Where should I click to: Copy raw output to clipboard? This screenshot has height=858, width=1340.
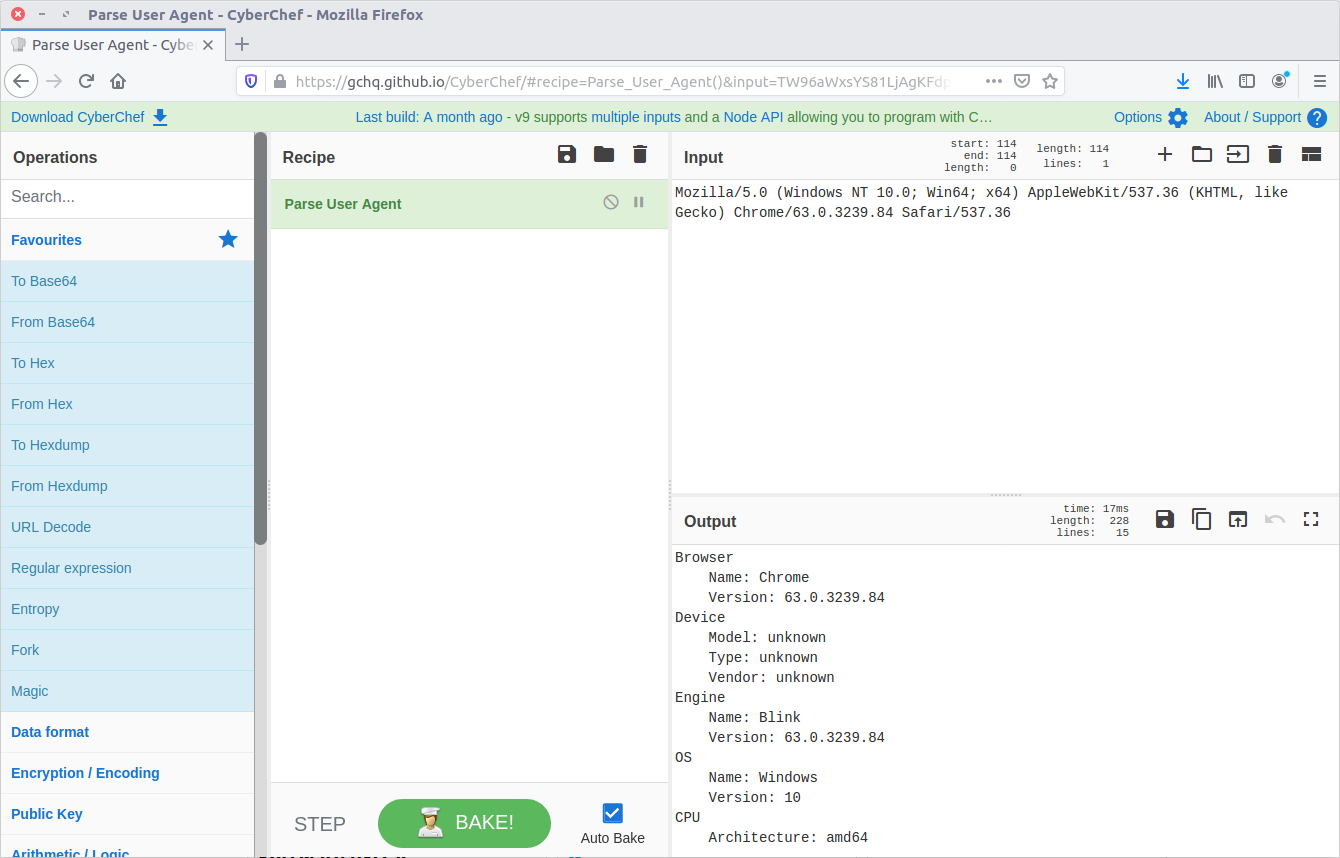point(1201,519)
